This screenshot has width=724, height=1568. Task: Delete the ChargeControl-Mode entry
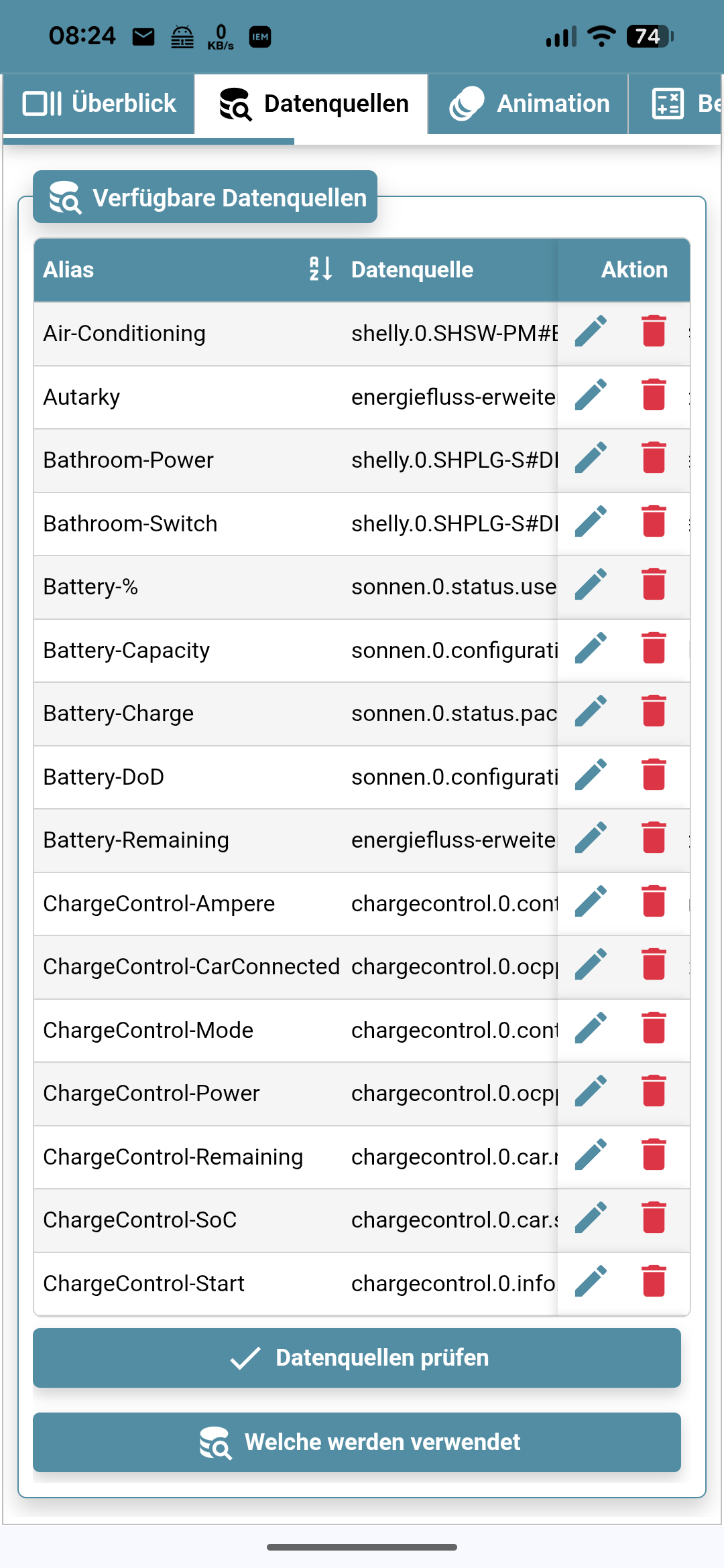click(654, 1029)
